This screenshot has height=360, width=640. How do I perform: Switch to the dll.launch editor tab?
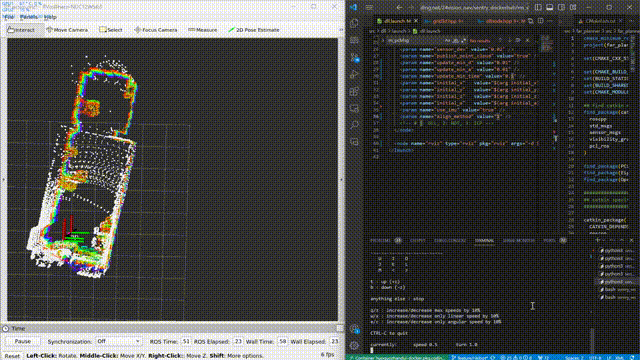395,21
